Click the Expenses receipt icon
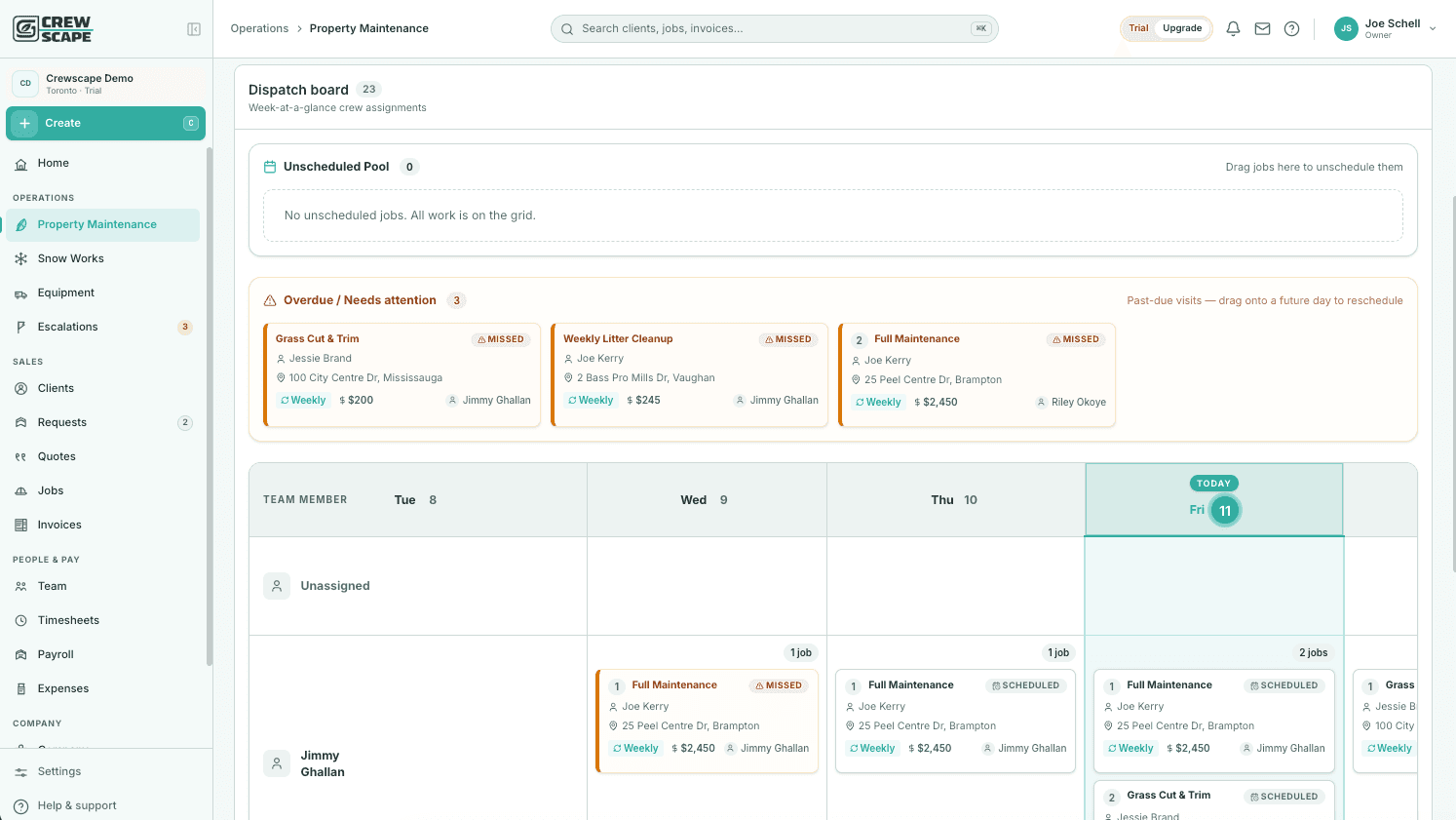1456x820 pixels. click(21, 689)
